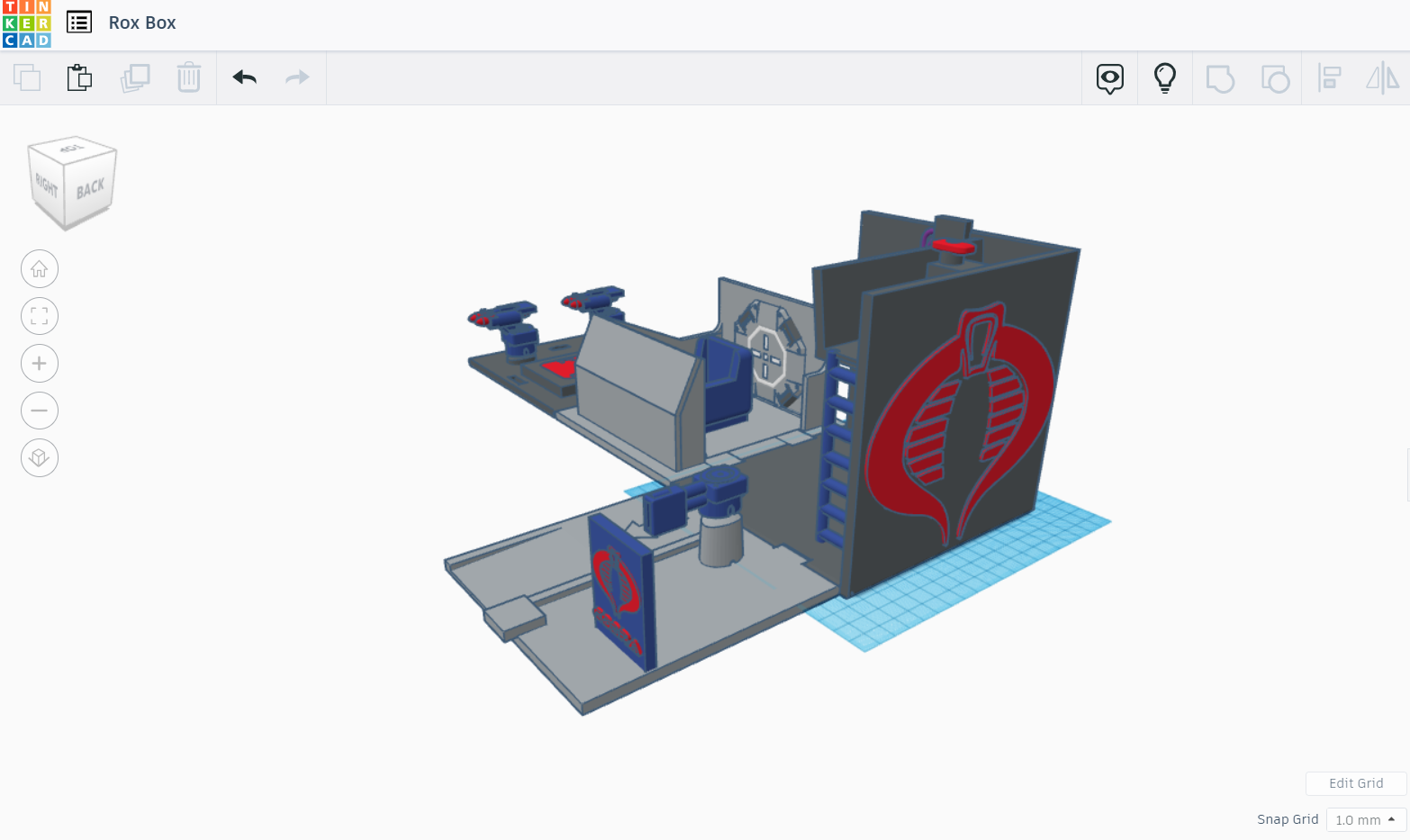Click the Delete trash icon
This screenshot has width=1410, height=840.
[x=189, y=77]
